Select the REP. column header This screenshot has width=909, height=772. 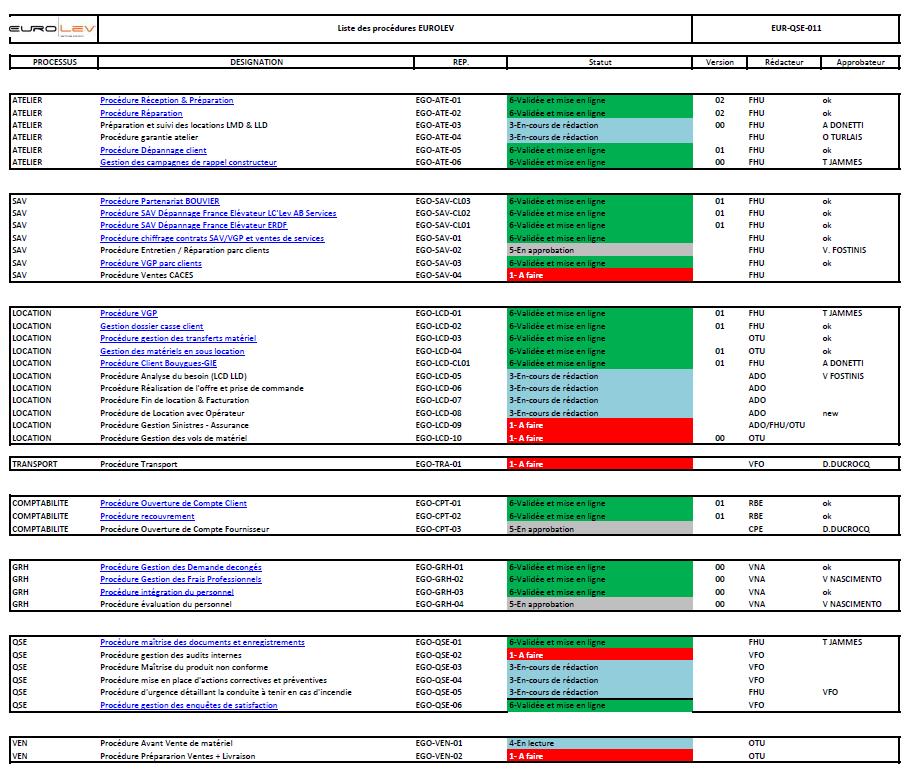(461, 62)
